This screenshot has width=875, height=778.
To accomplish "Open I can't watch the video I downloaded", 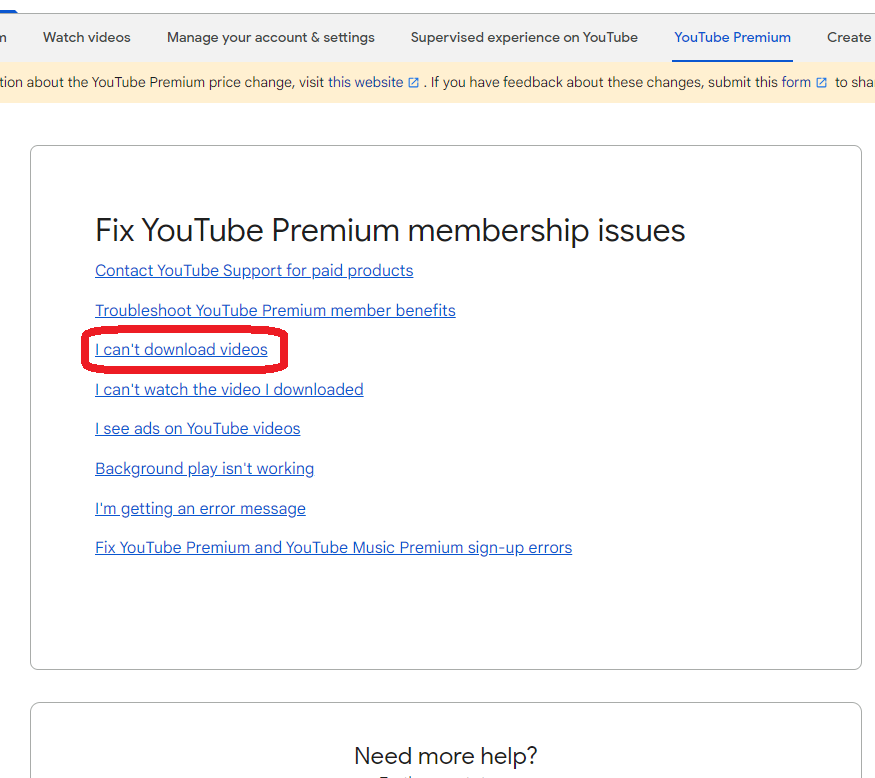I will tap(229, 390).
